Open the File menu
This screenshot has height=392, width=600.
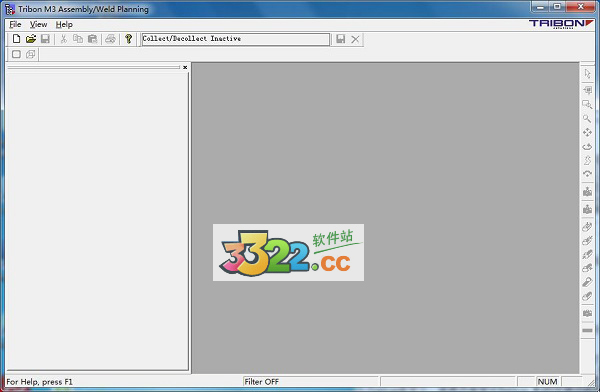pos(15,24)
